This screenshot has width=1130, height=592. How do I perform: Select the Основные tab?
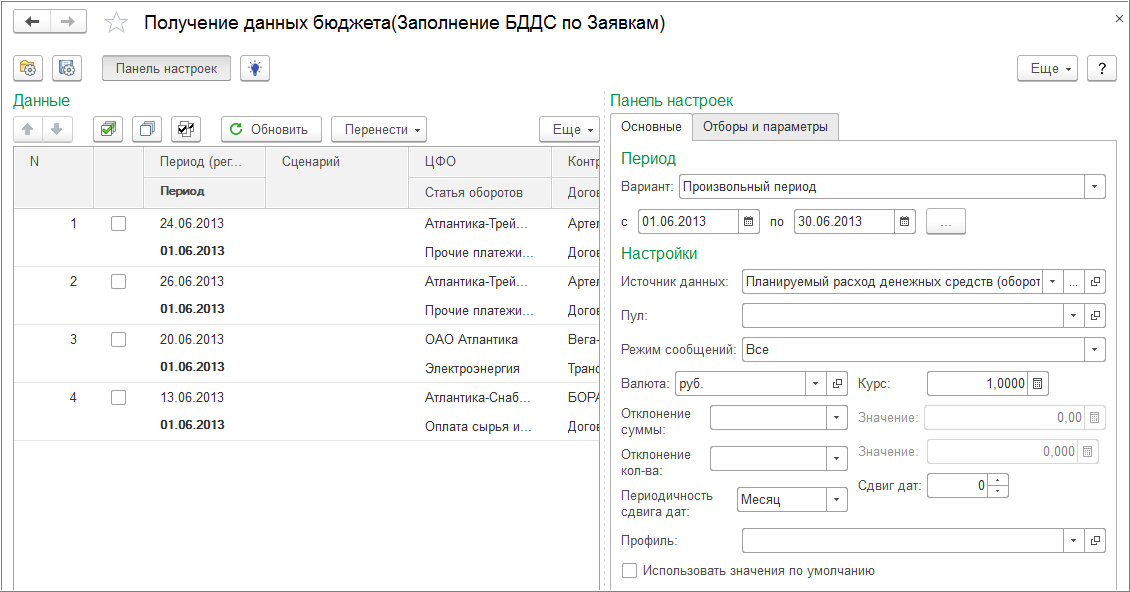tap(651, 127)
